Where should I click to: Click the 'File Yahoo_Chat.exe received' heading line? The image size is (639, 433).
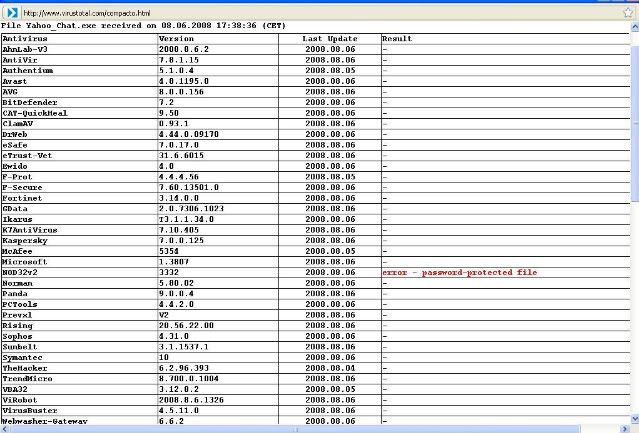point(143,25)
